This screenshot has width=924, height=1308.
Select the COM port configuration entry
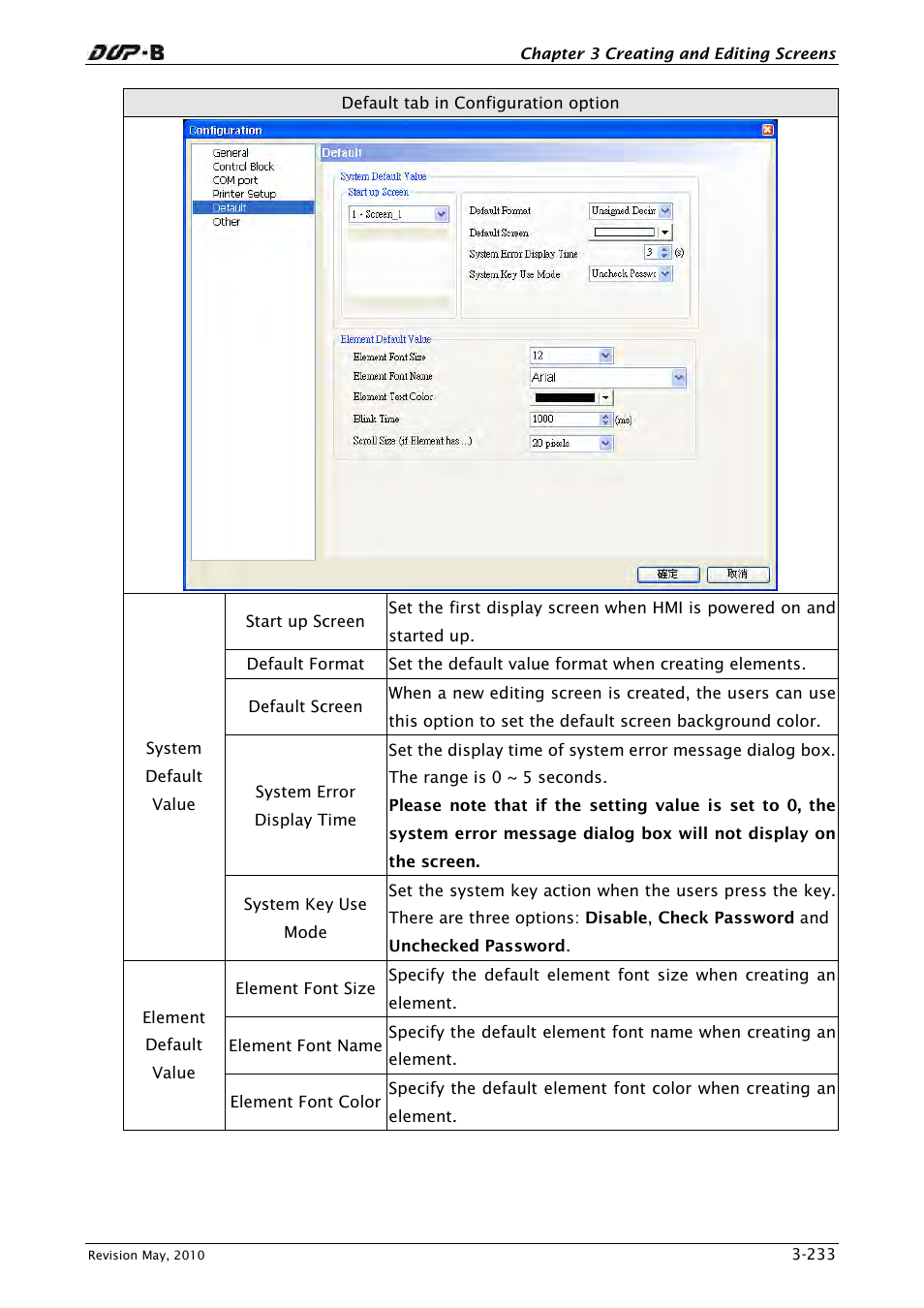[x=235, y=180]
